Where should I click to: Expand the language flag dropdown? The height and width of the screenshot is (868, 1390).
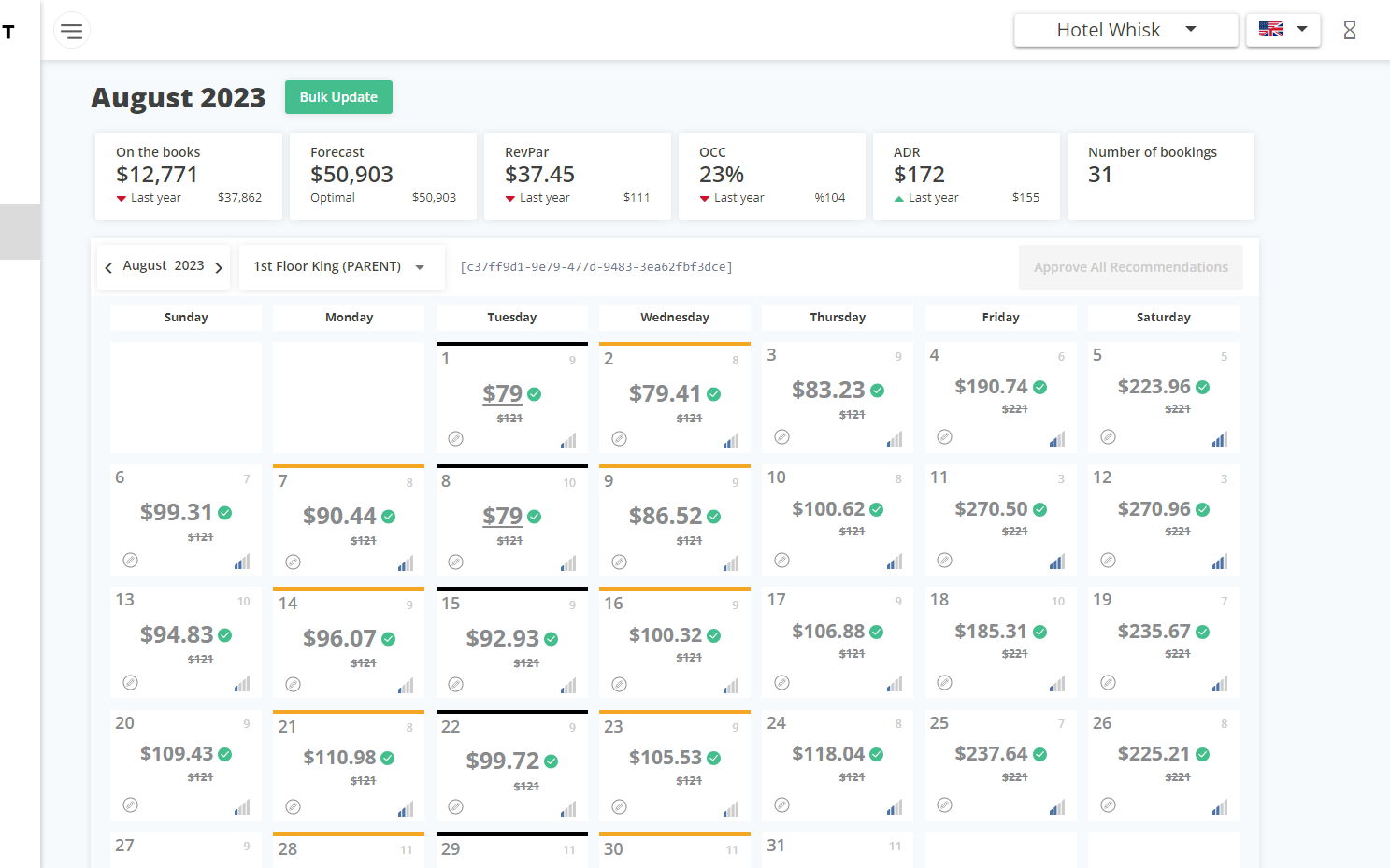coord(1283,30)
